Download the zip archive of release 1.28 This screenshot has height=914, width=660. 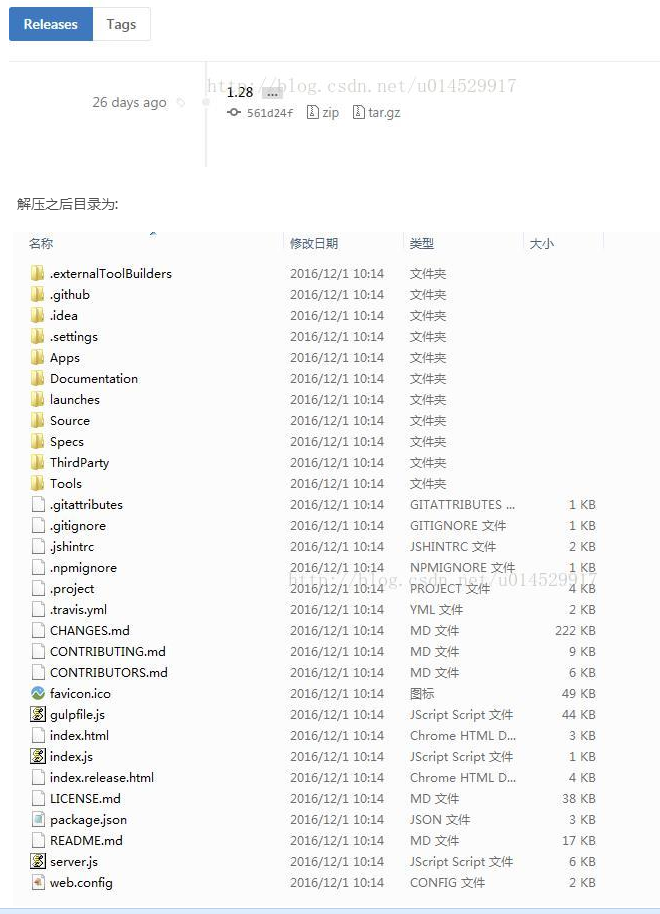(x=323, y=113)
